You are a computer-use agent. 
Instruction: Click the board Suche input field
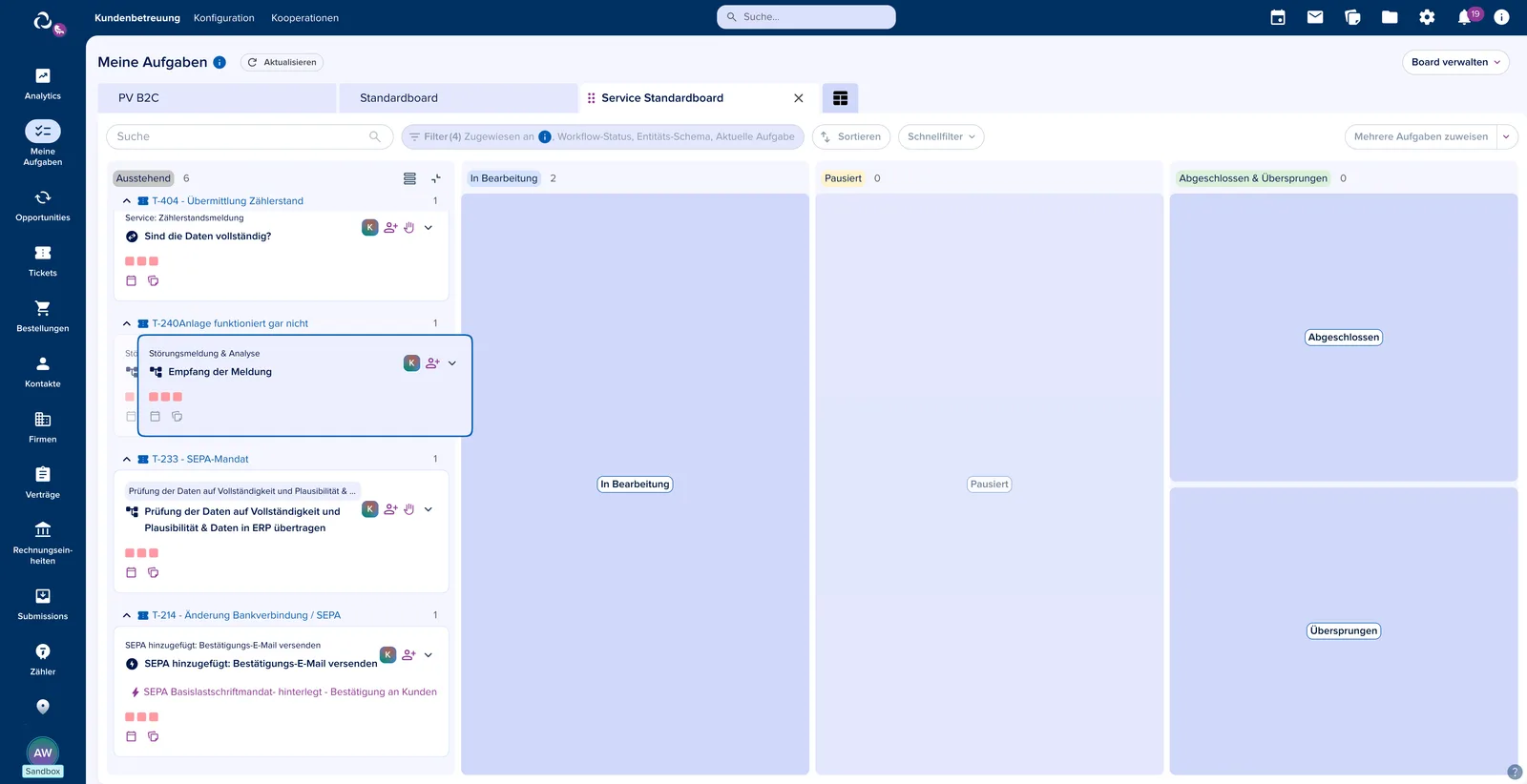(249, 136)
